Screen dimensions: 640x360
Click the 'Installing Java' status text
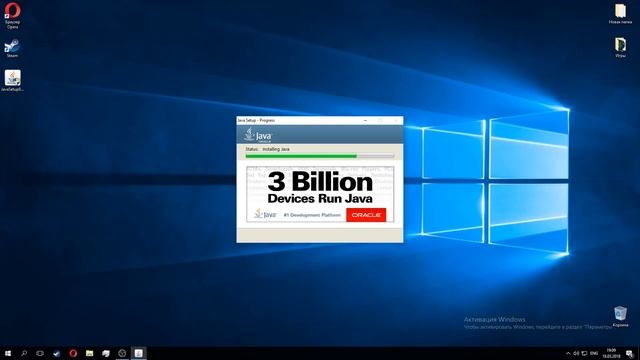point(276,149)
